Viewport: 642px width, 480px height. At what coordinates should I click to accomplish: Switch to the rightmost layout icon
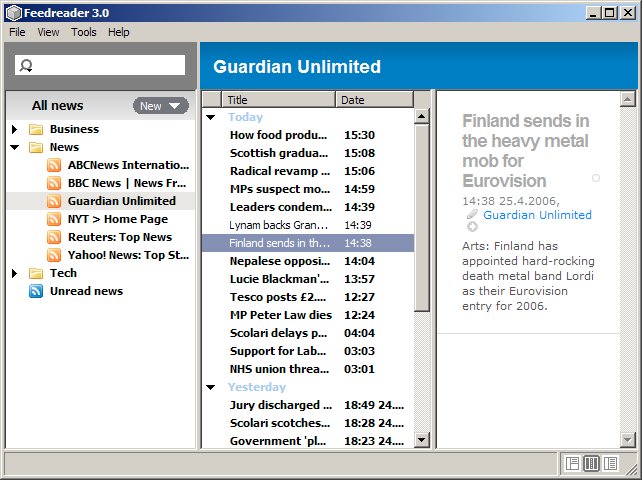[x=610, y=464]
